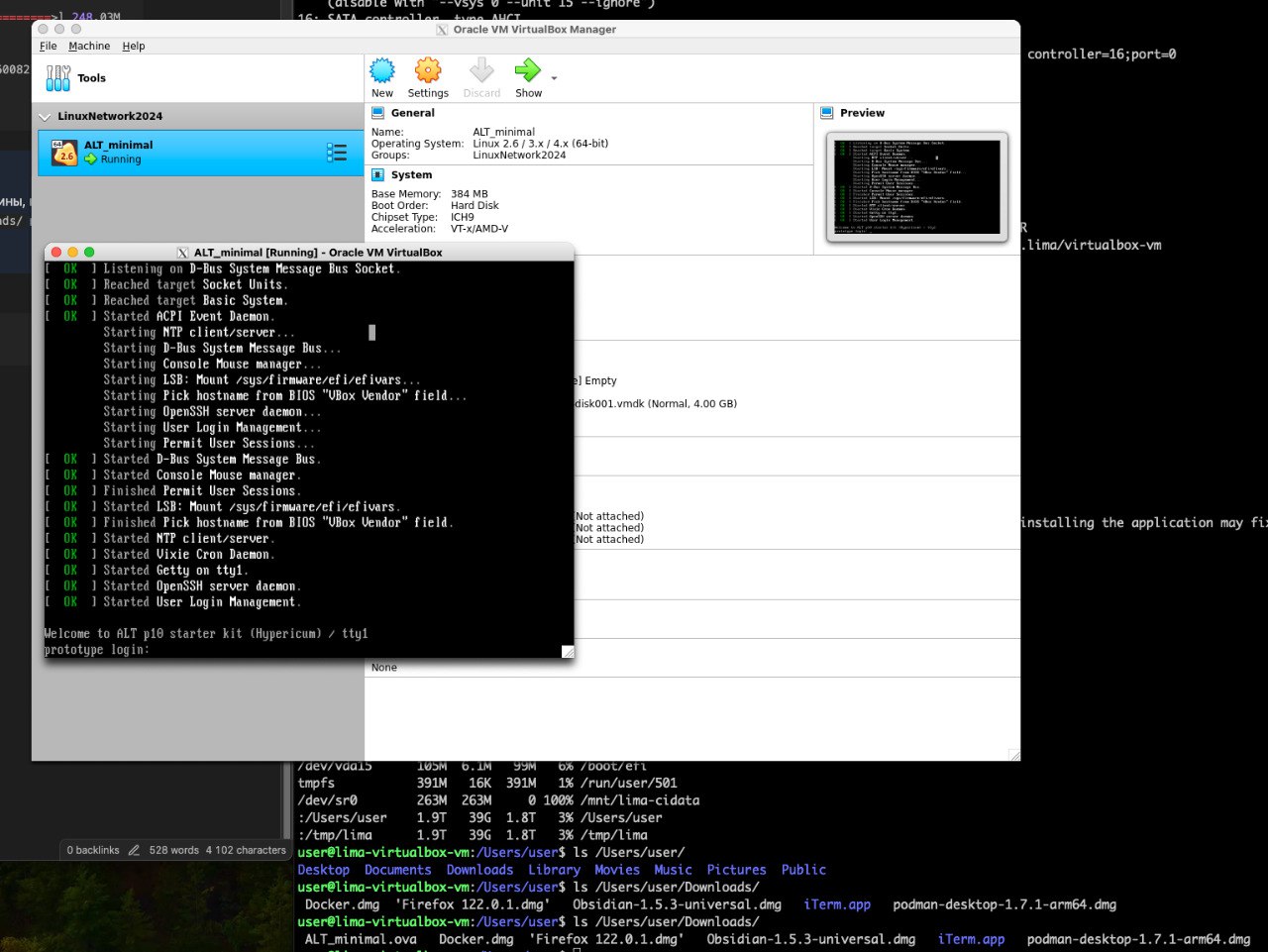1268x952 pixels.
Task: Click the resize grip of ALT_minimal console
Action: pyautogui.click(x=568, y=651)
